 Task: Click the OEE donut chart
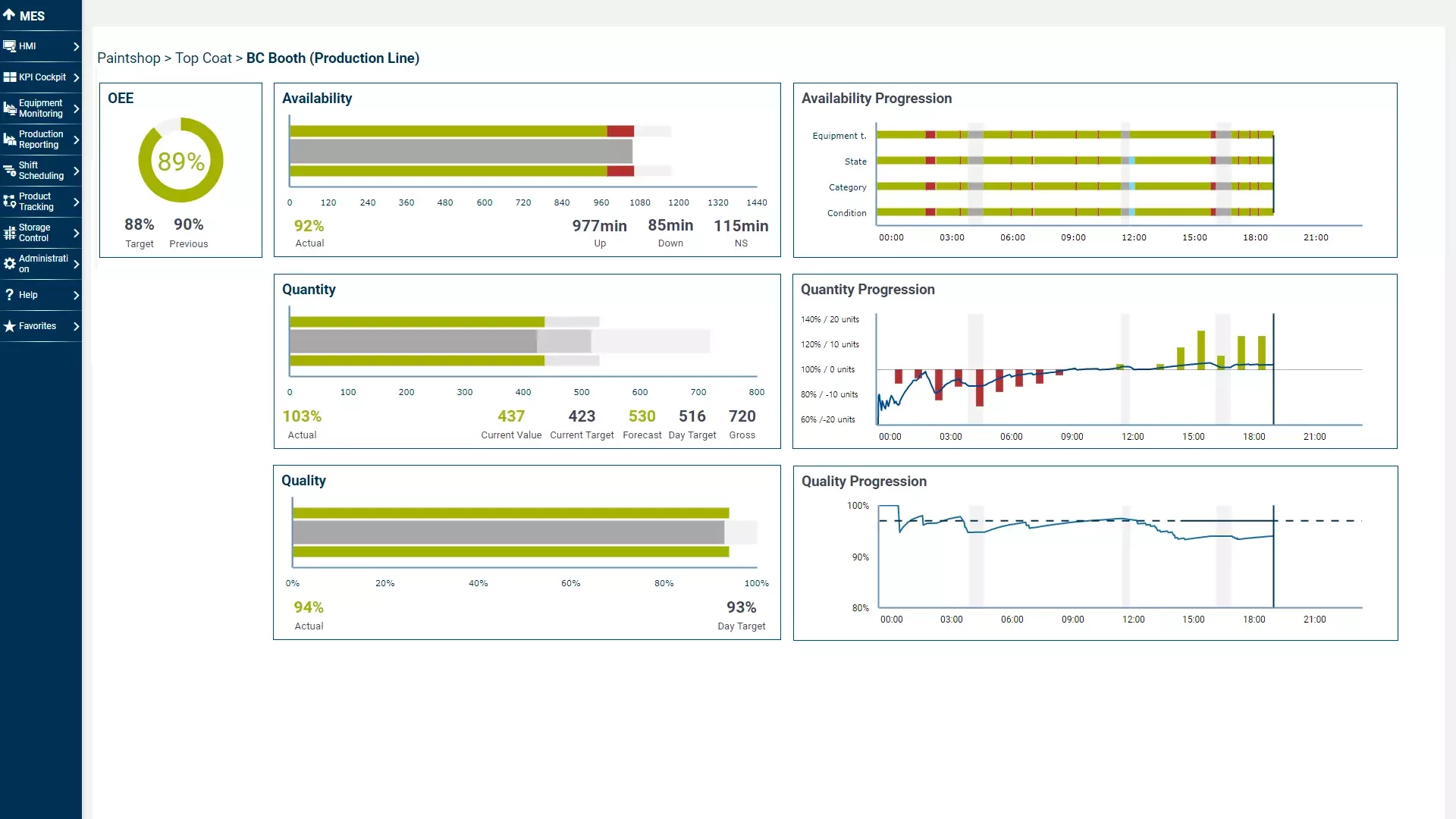pyautogui.click(x=180, y=160)
